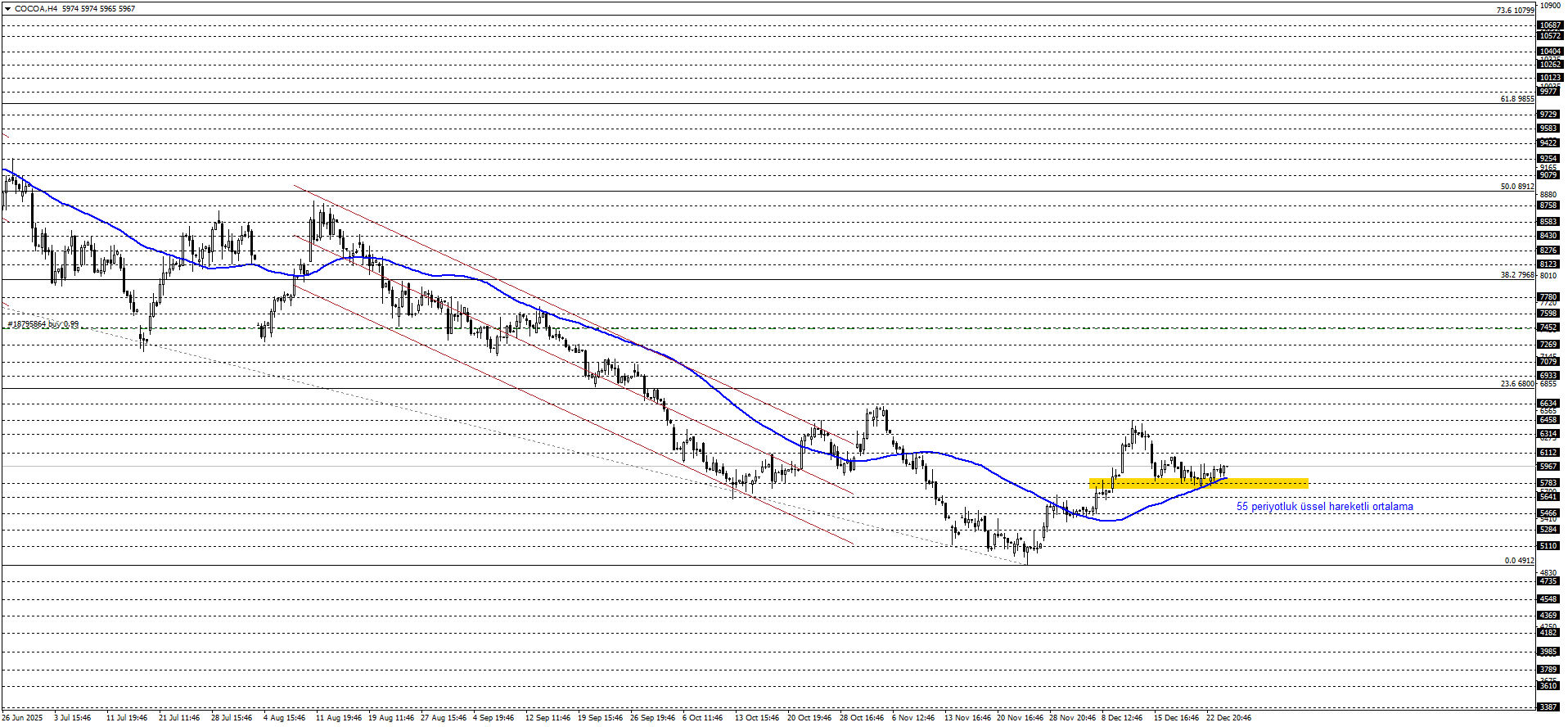Click the '28 Jul 15:46' time axis label

232,718
